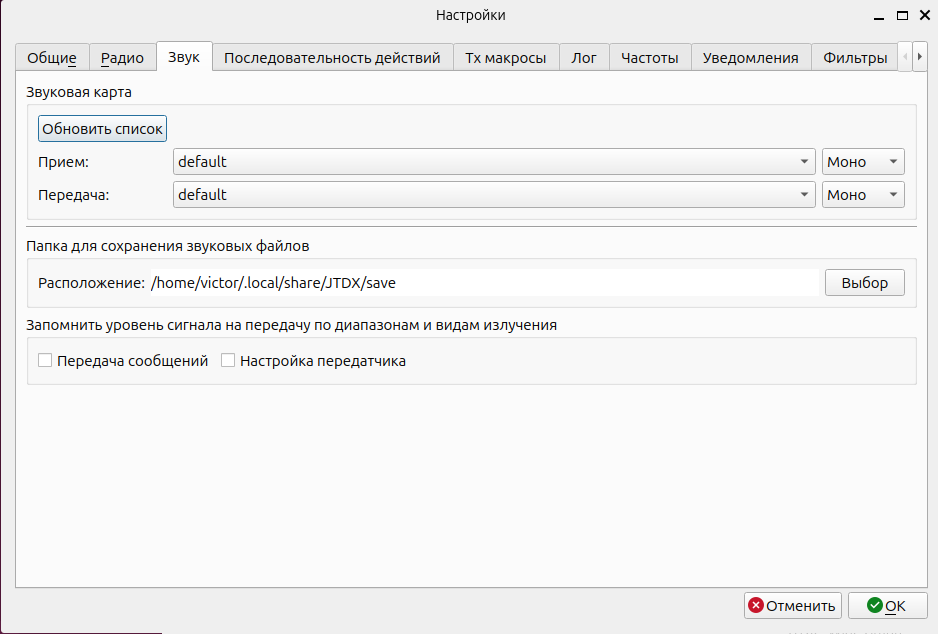Close the Настройки window
Image resolution: width=938 pixels, height=634 pixels.
point(925,16)
